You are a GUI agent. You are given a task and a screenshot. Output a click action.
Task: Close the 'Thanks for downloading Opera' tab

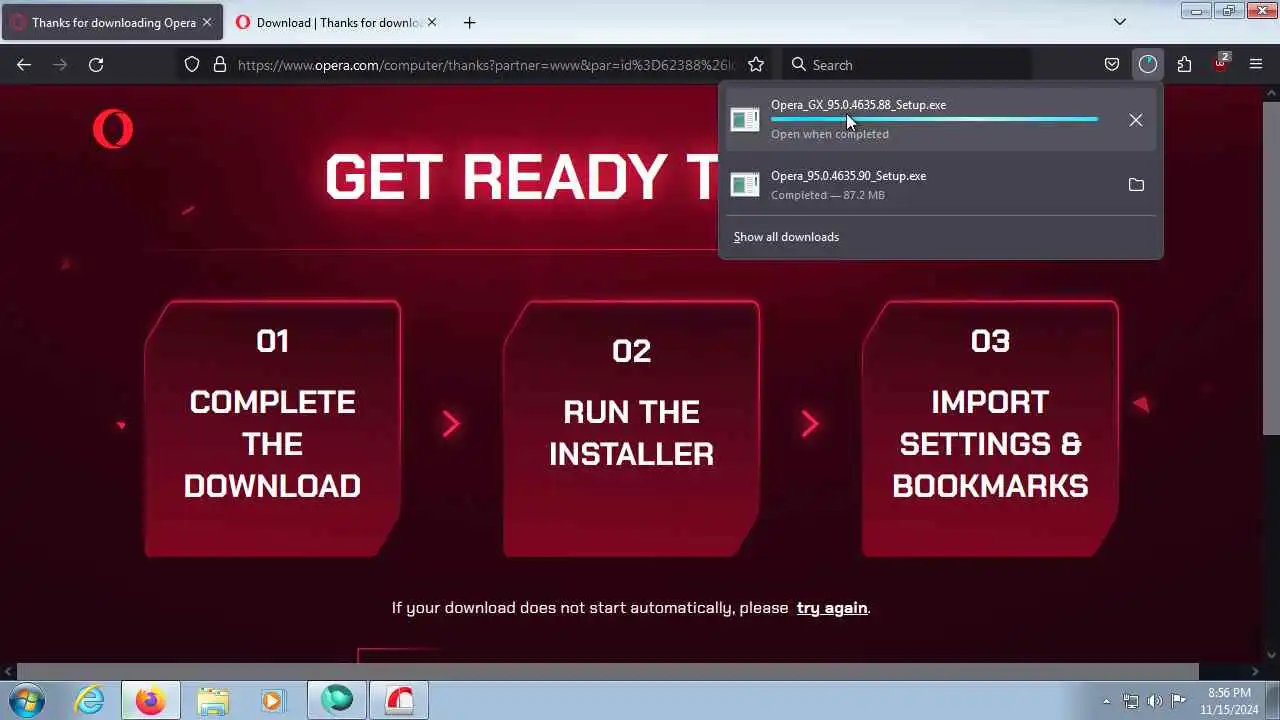coord(207,22)
